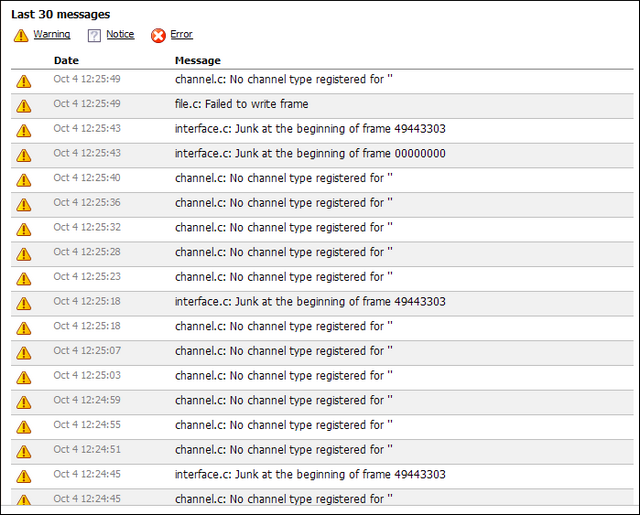Select the 'Junk at beginning of frame 00000000' message
Image resolution: width=640 pixels, height=515 pixels.
point(310,153)
